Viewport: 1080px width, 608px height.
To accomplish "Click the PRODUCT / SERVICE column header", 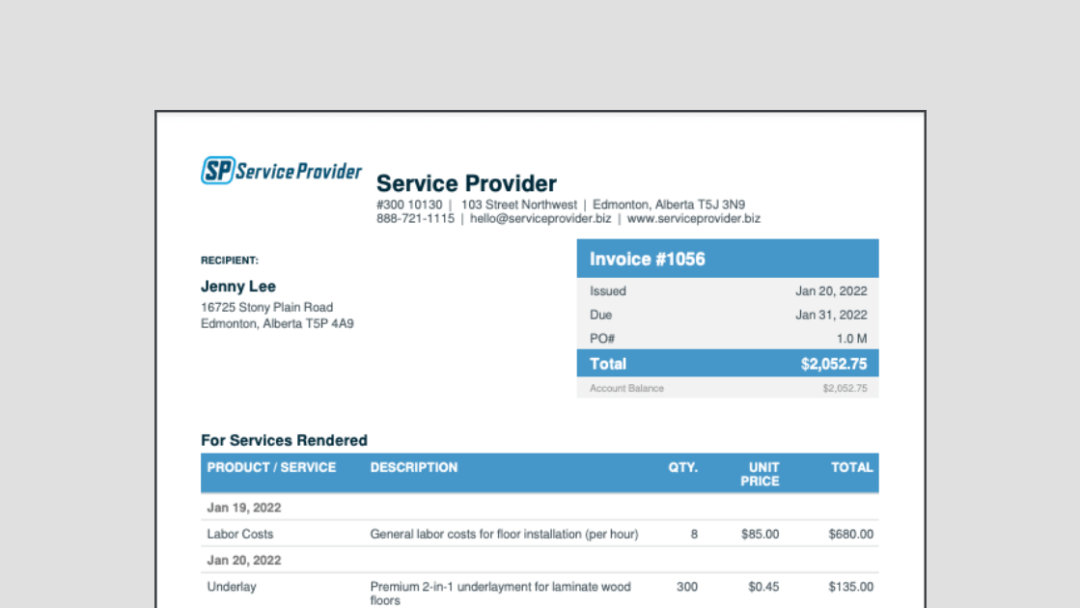I will [271, 467].
